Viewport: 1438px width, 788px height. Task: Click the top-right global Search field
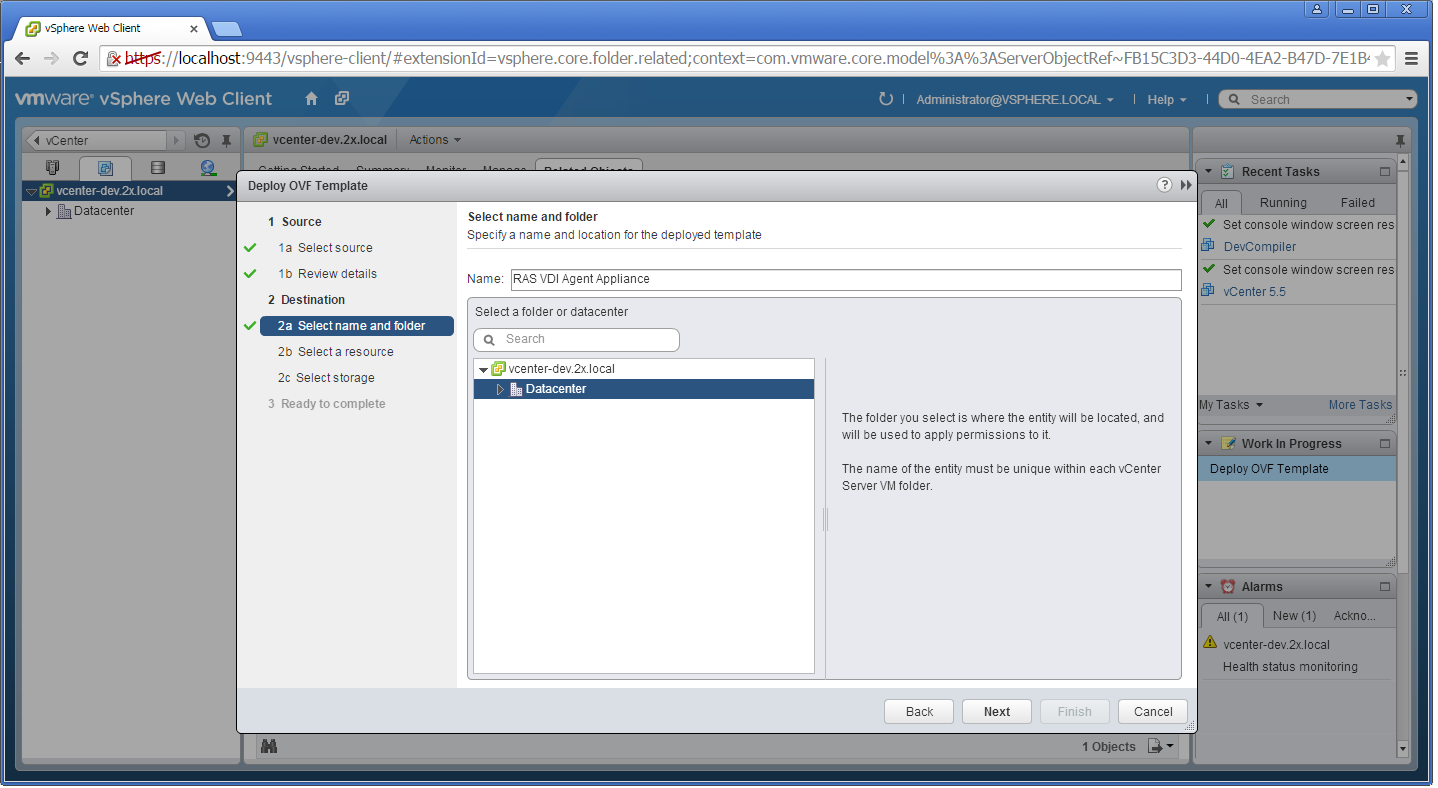click(1318, 99)
